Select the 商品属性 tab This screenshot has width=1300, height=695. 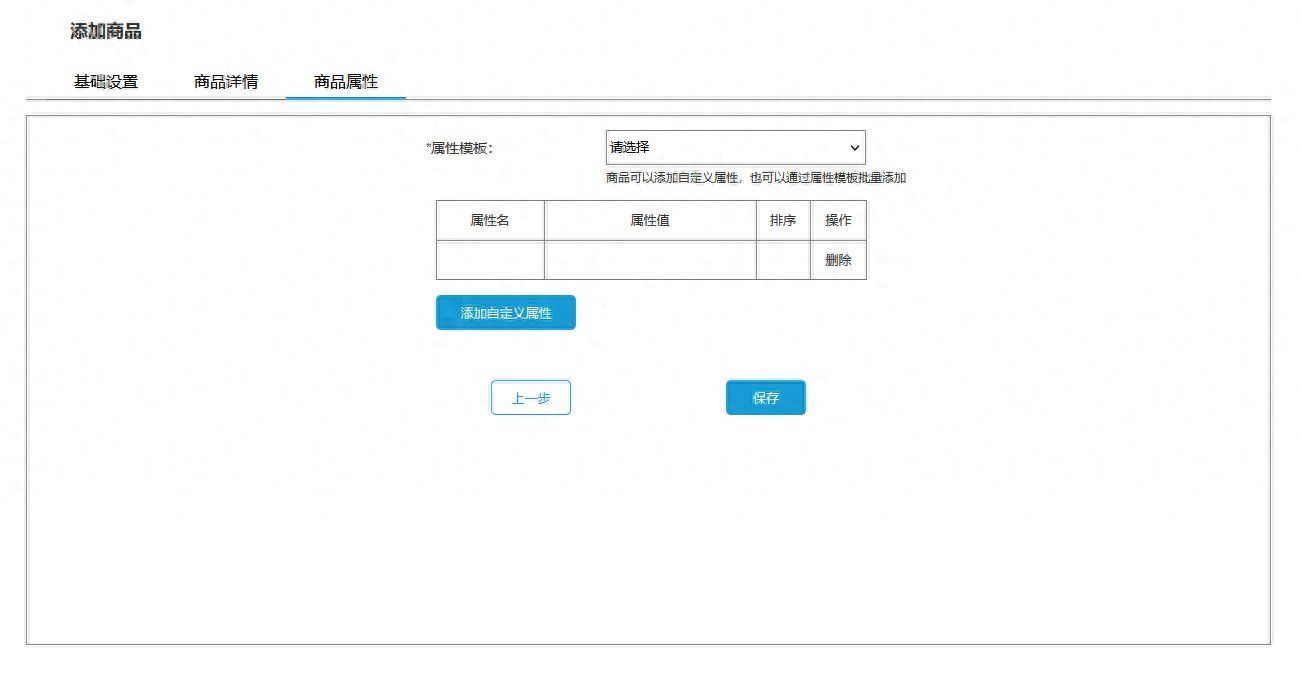pos(346,82)
